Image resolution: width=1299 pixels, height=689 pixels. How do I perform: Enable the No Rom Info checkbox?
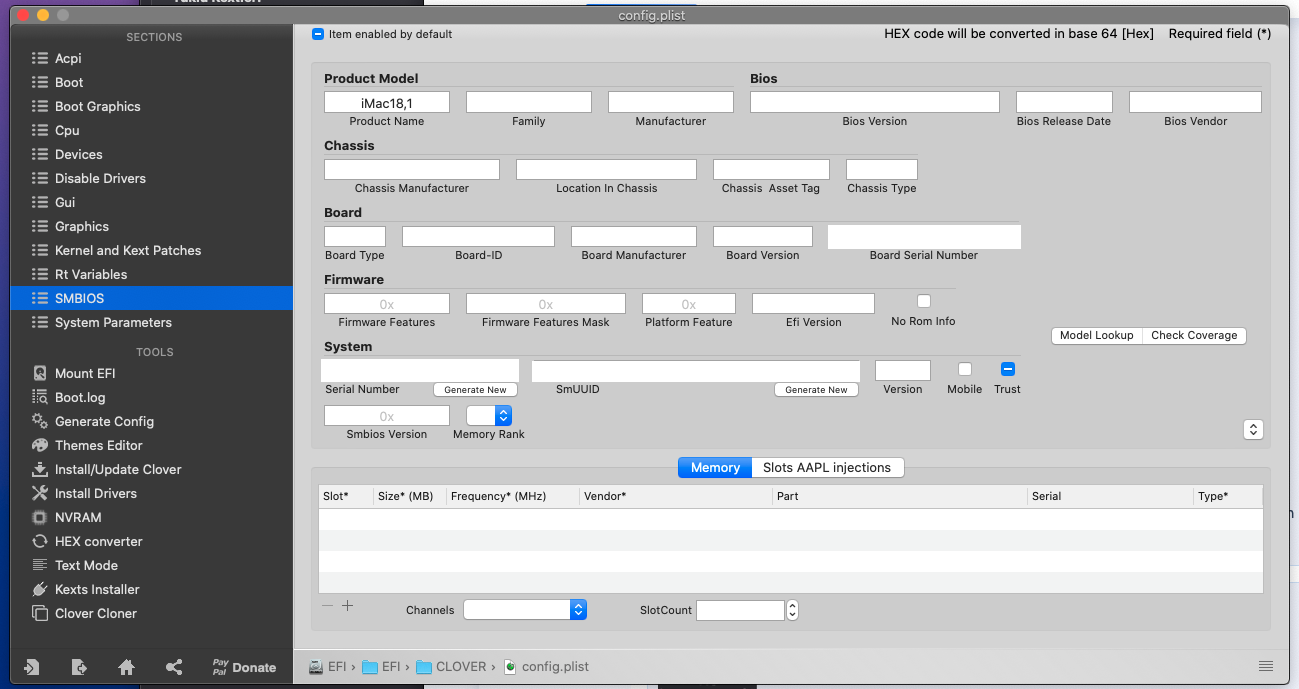(x=924, y=301)
